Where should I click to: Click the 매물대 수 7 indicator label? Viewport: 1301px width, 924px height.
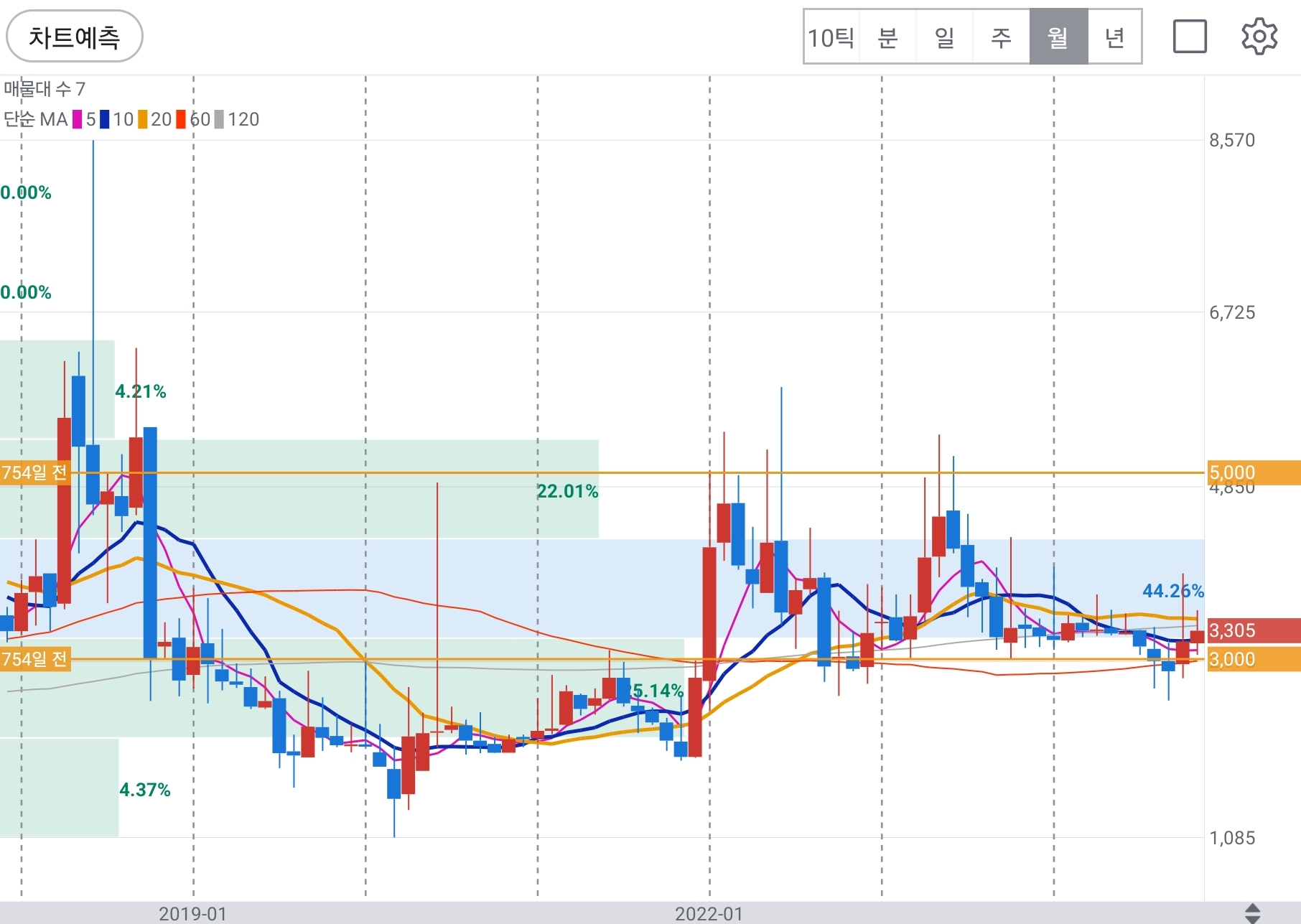point(45,89)
